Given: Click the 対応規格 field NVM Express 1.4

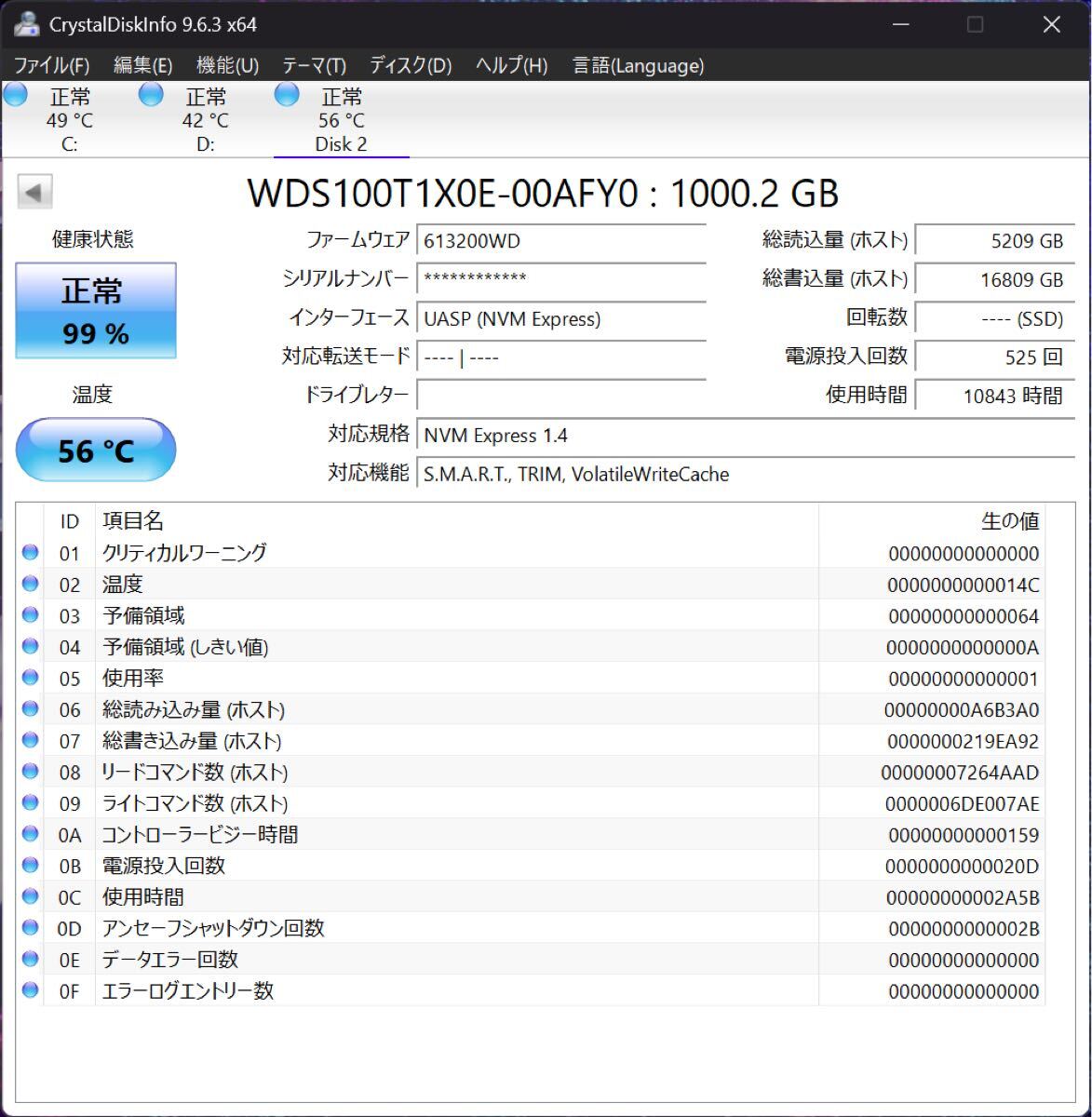Looking at the screenshot, I should [746, 435].
